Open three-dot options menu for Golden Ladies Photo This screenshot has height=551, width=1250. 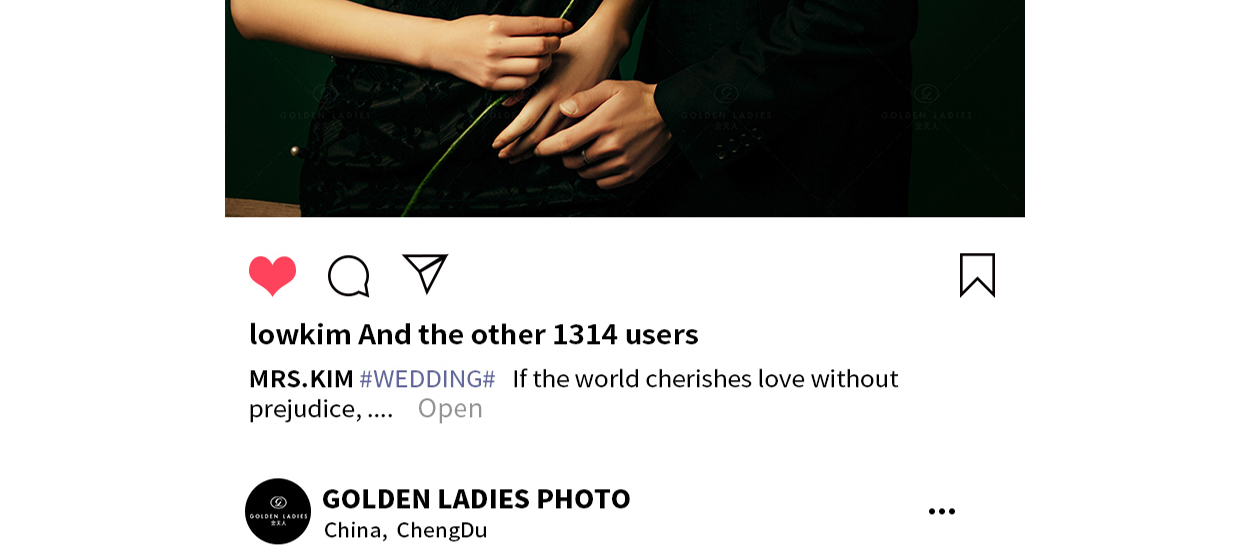(941, 512)
